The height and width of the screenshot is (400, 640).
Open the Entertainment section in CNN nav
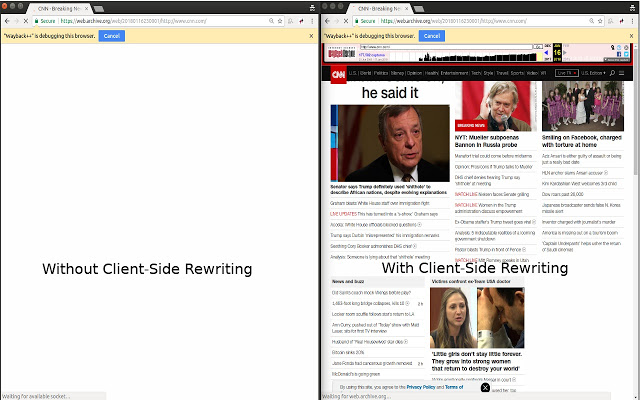tap(454, 73)
